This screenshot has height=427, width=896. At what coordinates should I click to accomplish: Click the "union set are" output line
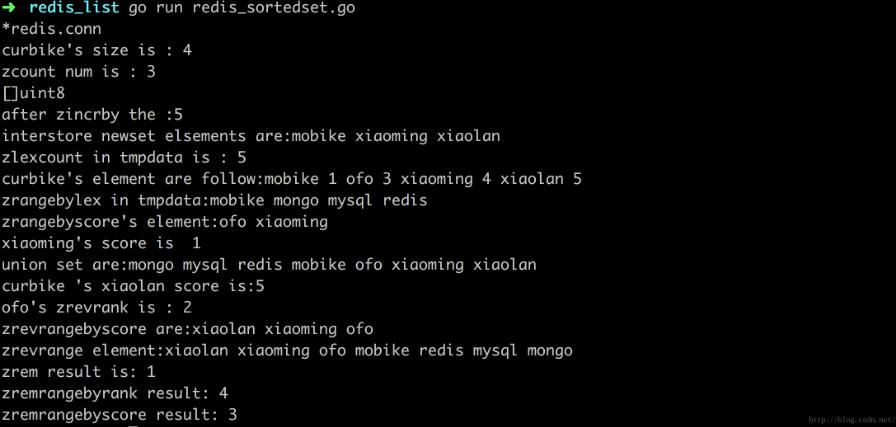coord(269,265)
